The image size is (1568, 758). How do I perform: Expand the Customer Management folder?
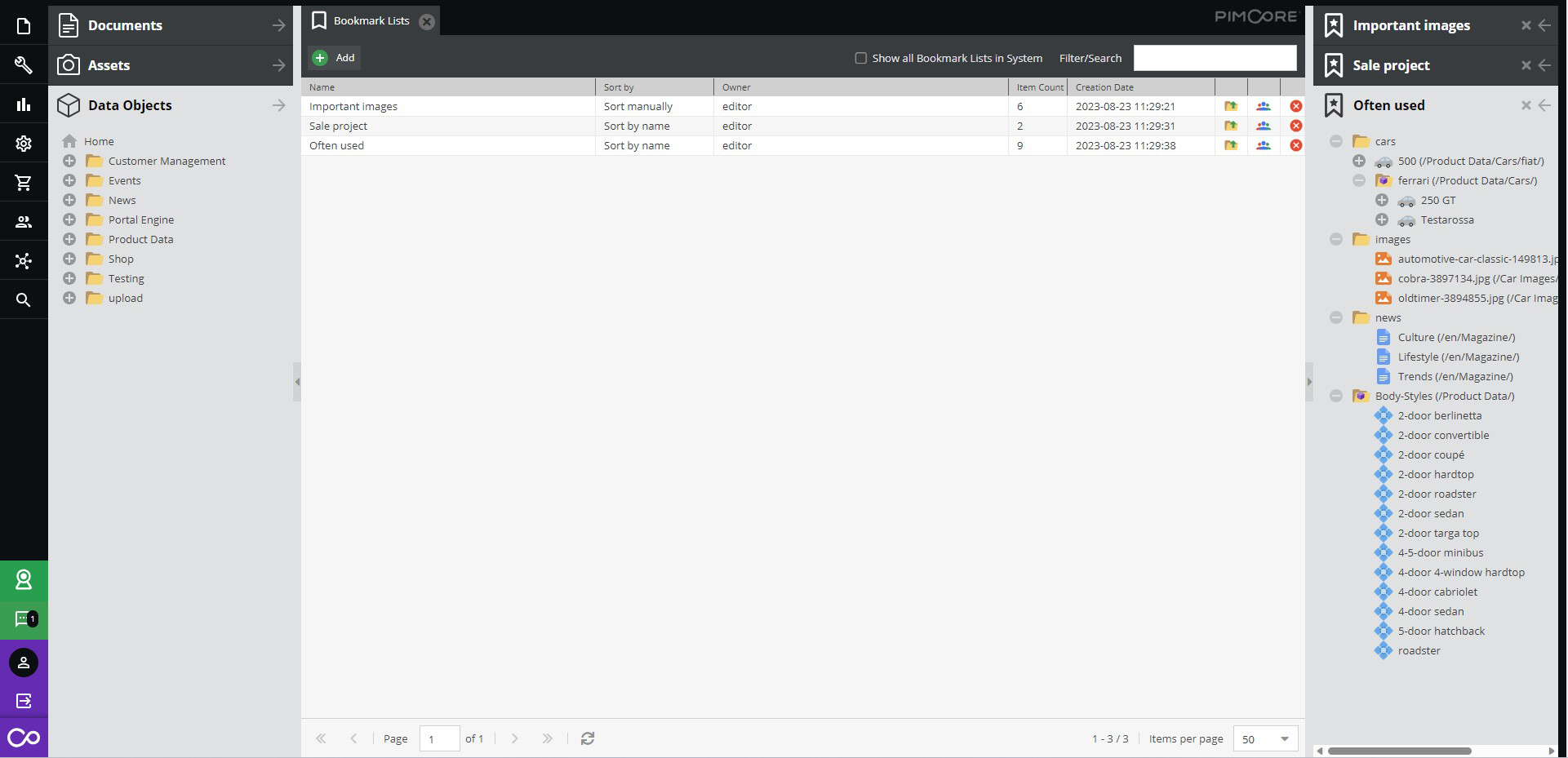pyautogui.click(x=69, y=161)
